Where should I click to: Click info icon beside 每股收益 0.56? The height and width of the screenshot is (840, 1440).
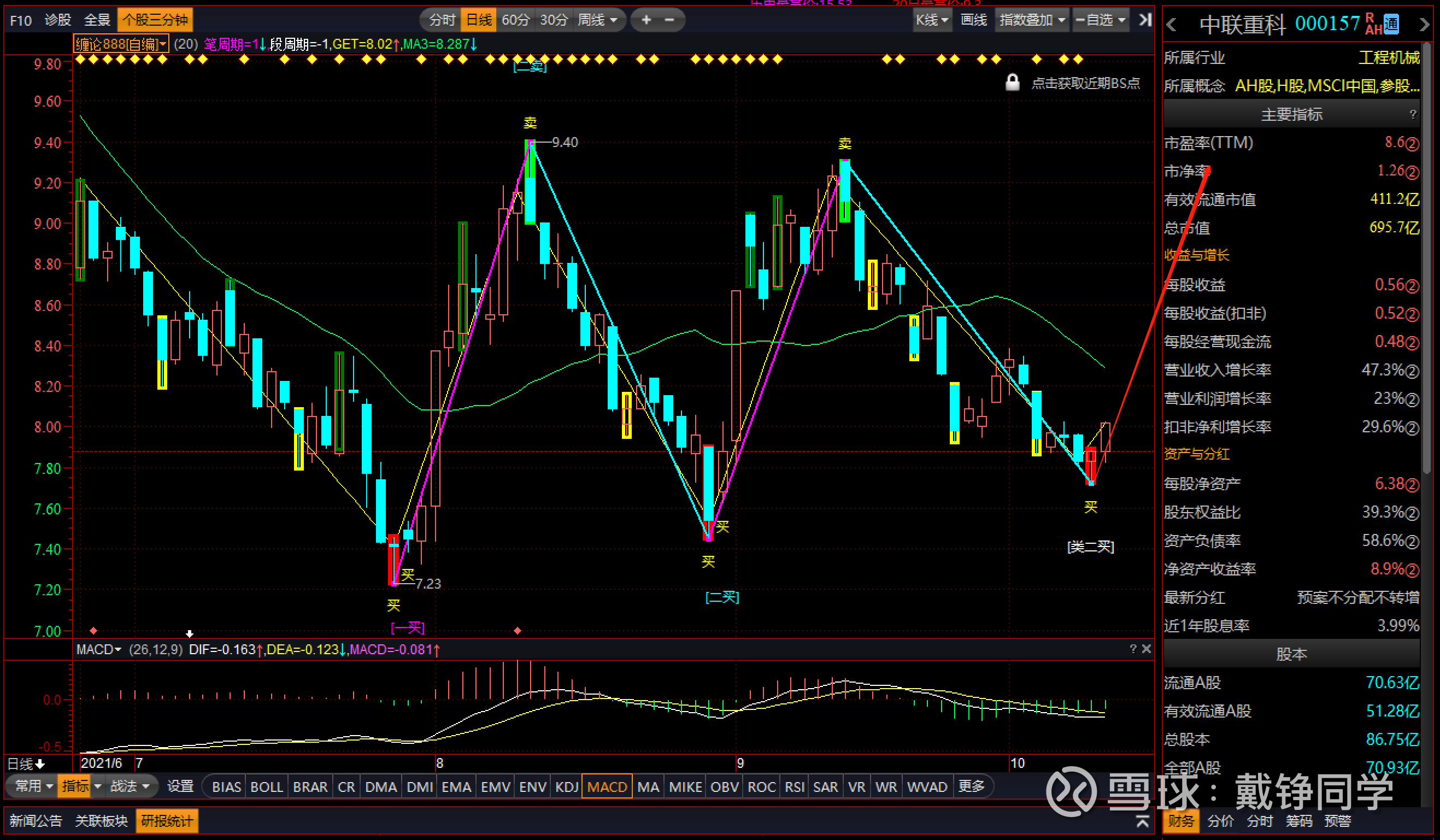click(1412, 286)
